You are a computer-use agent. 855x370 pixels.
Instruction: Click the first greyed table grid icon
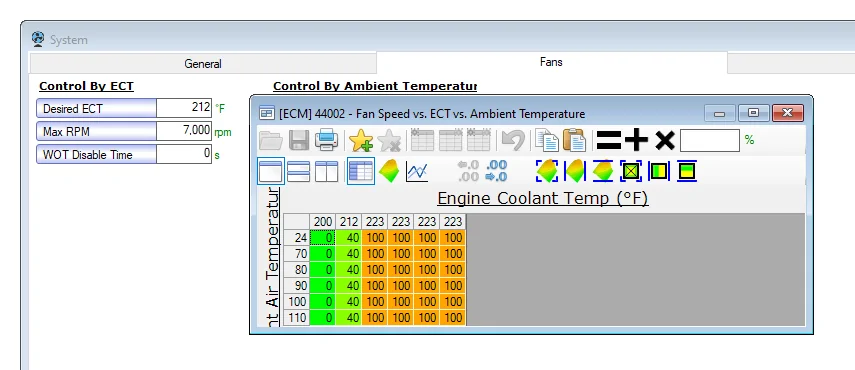click(422, 140)
